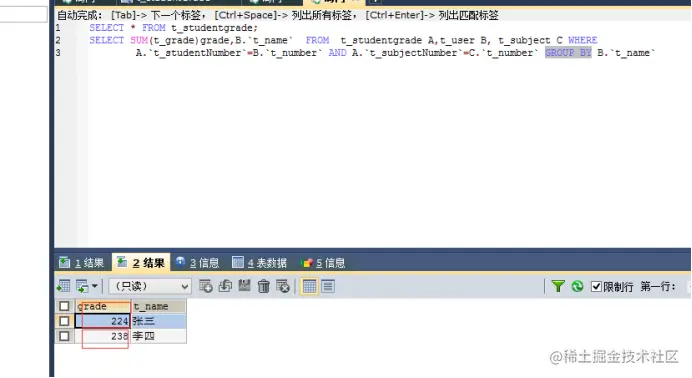The height and width of the screenshot is (378, 692).
Task: Switch to grid view mode icon
Action: tap(309, 286)
